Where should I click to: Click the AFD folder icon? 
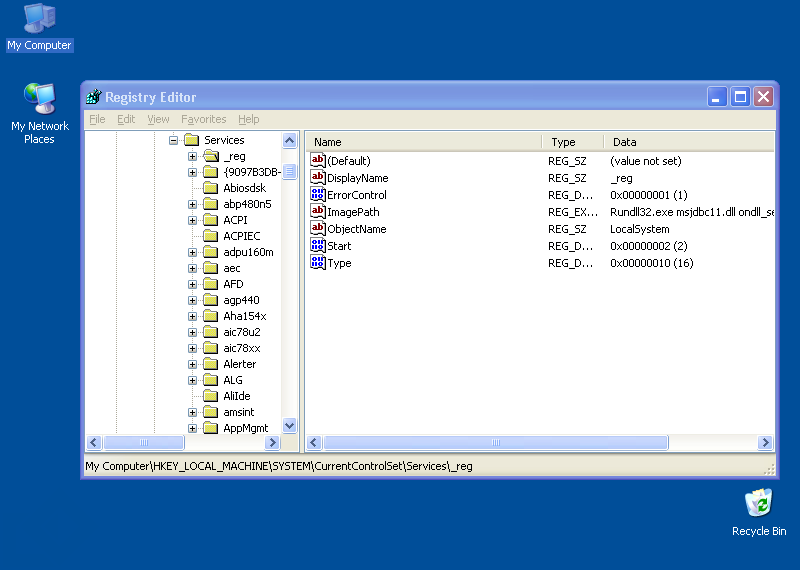211,284
